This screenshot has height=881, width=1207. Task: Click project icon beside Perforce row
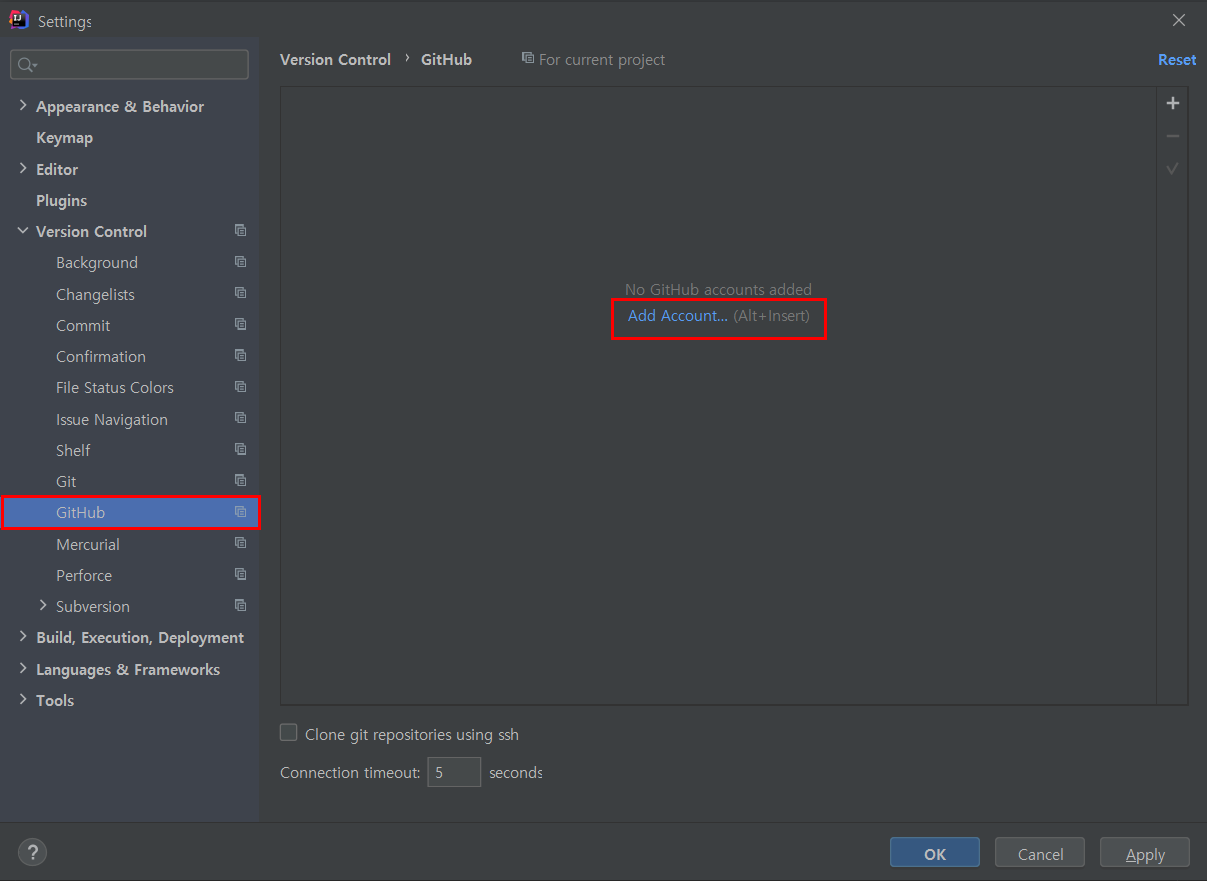(x=240, y=574)
